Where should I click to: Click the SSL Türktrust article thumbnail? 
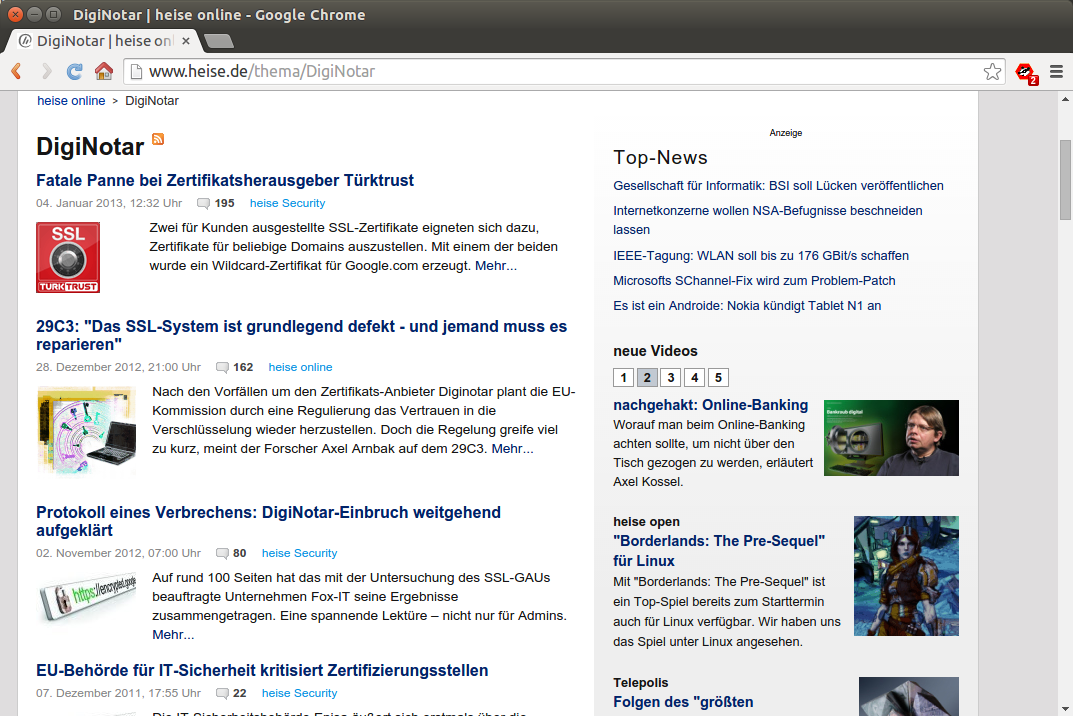68,257
